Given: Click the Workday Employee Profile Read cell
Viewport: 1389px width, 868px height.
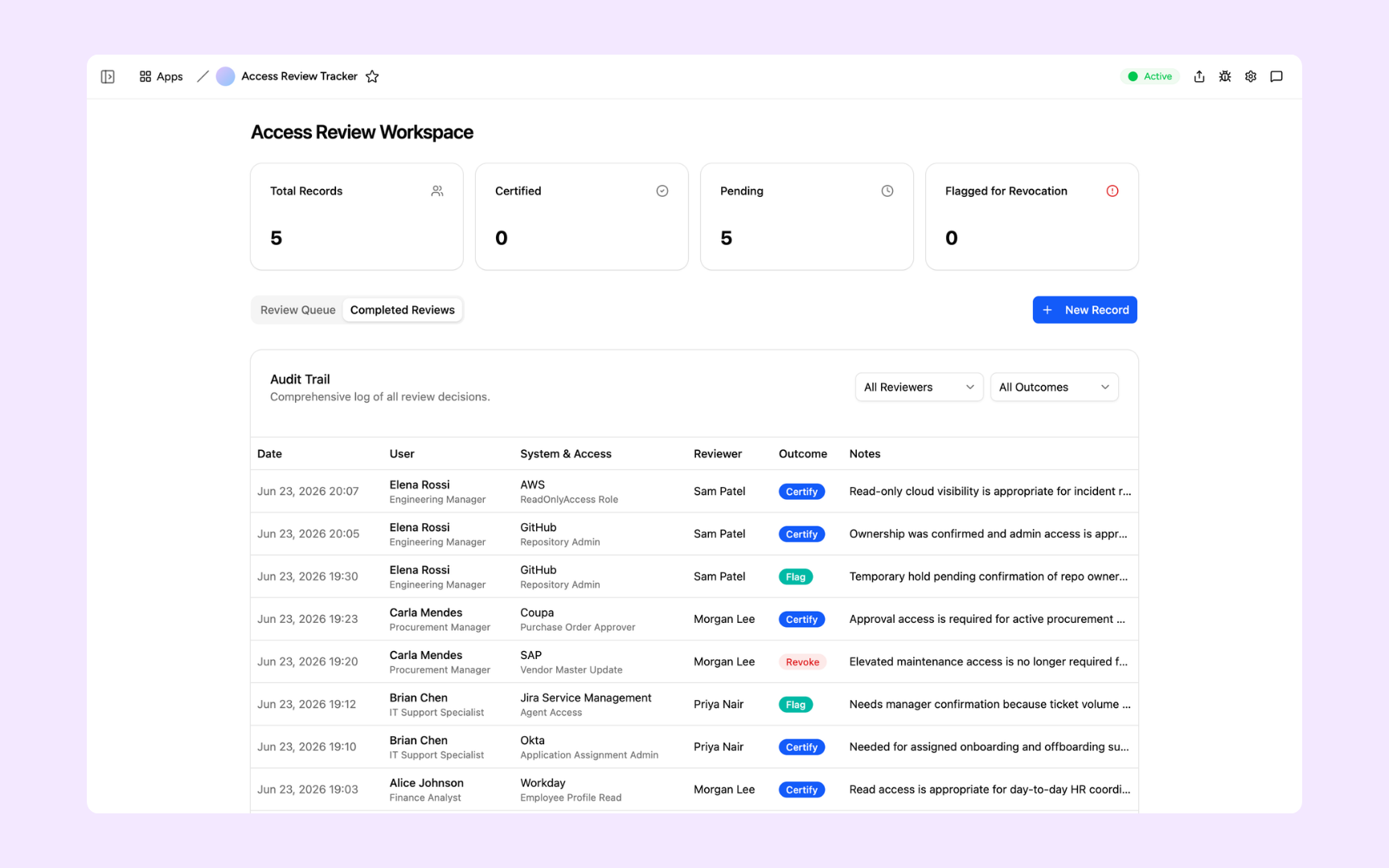Looking at the screenshot, I should point(571,790).
